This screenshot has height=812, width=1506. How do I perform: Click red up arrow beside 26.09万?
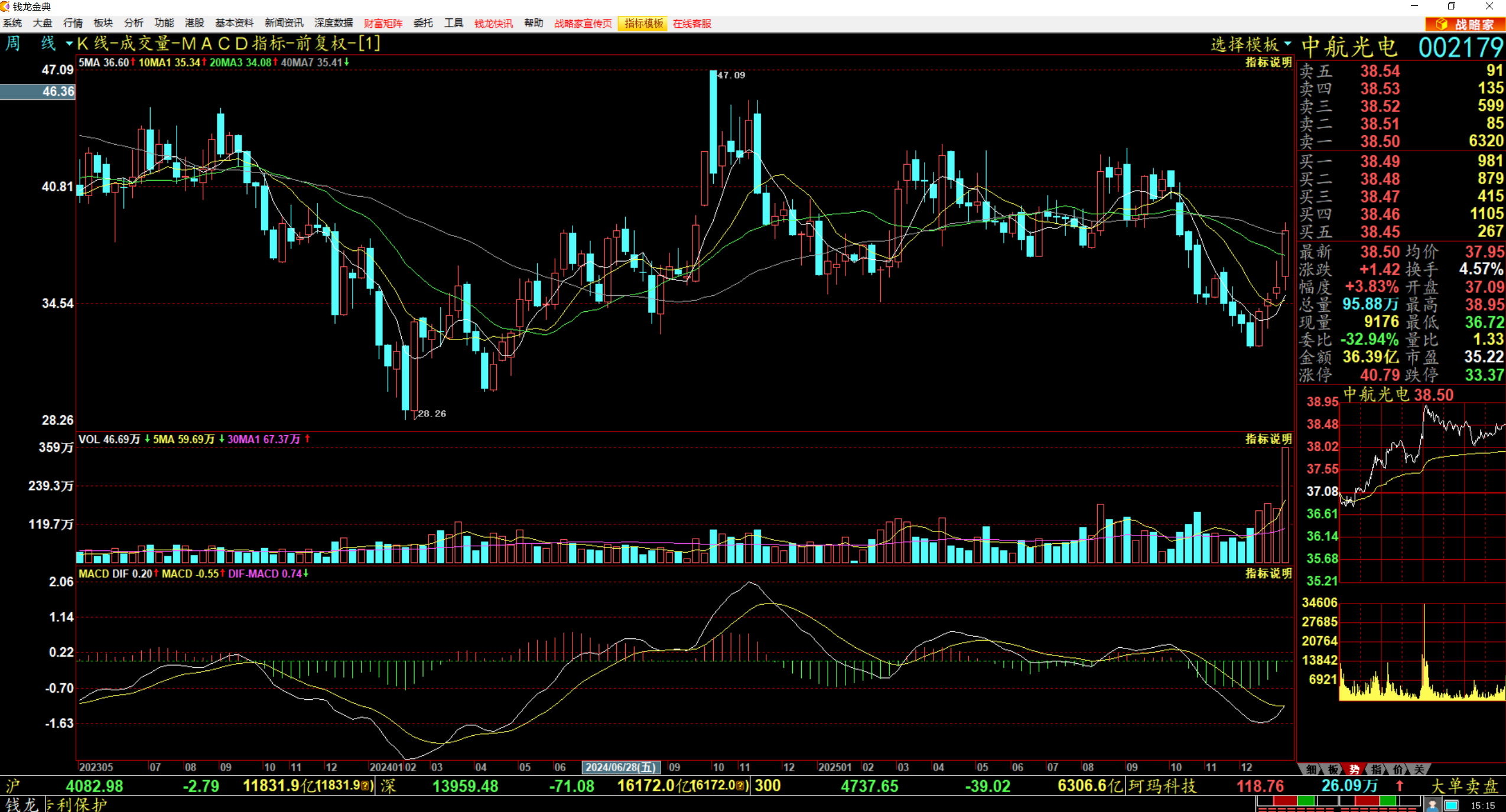pos(1399,785)
